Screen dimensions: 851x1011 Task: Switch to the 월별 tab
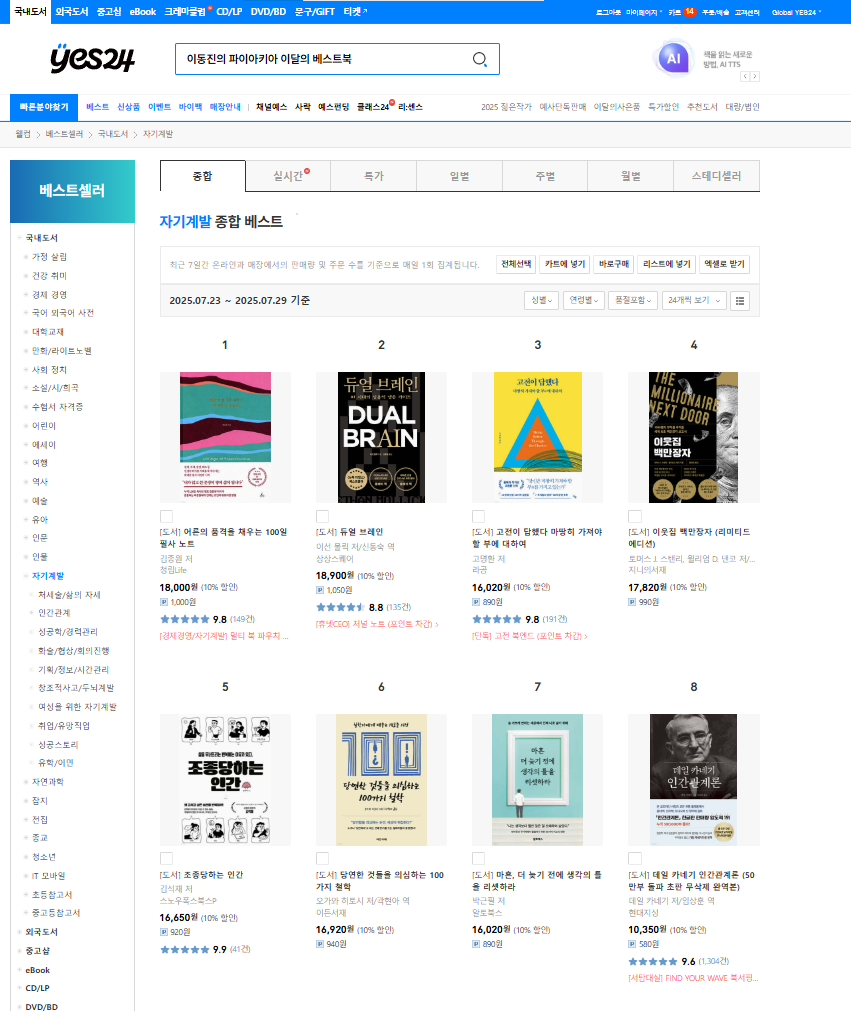631,176
